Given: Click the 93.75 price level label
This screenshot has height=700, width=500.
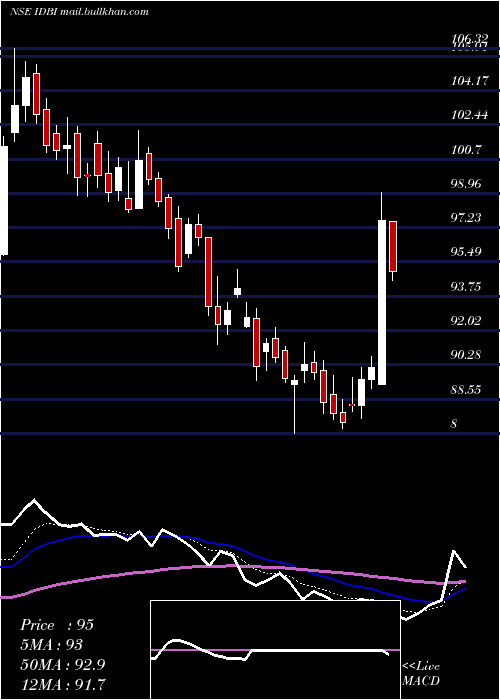Looking at the screenshot, I should [468, 287].
